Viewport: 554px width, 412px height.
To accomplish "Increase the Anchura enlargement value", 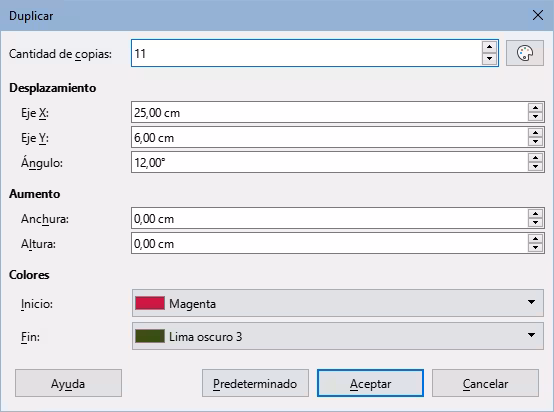I will [536, 214].
